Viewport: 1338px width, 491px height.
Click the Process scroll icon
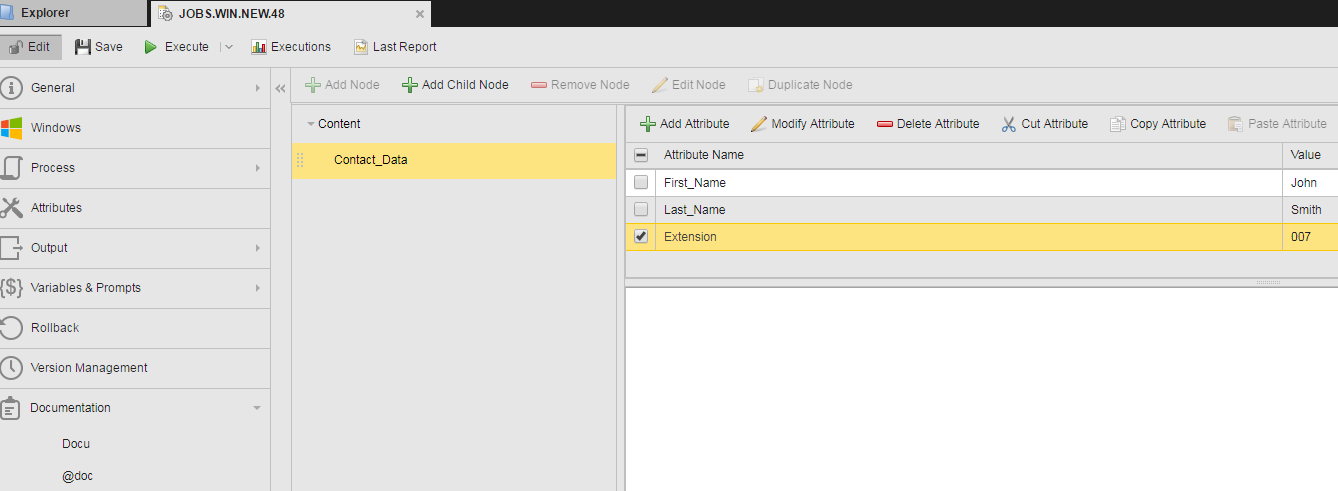coord(12,168)
